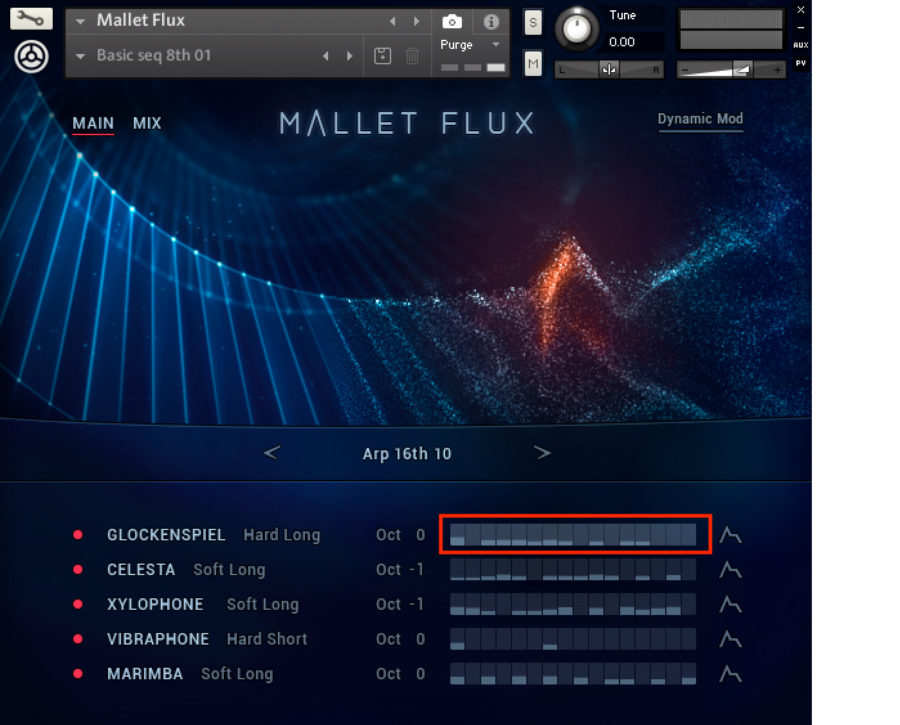
Task: Click the envelope shape icon next to MARIMBA
Action: 730,674
